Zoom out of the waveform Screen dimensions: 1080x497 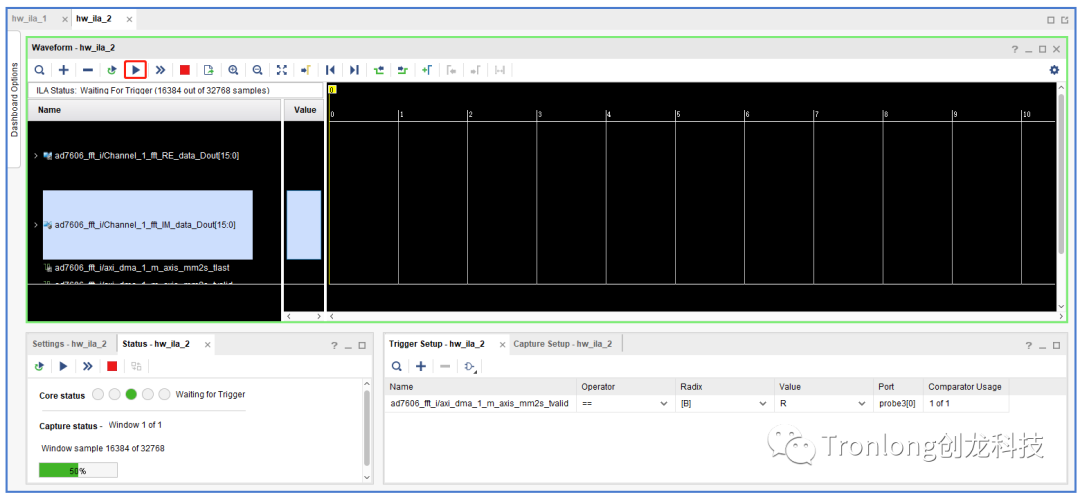(257, 70)
